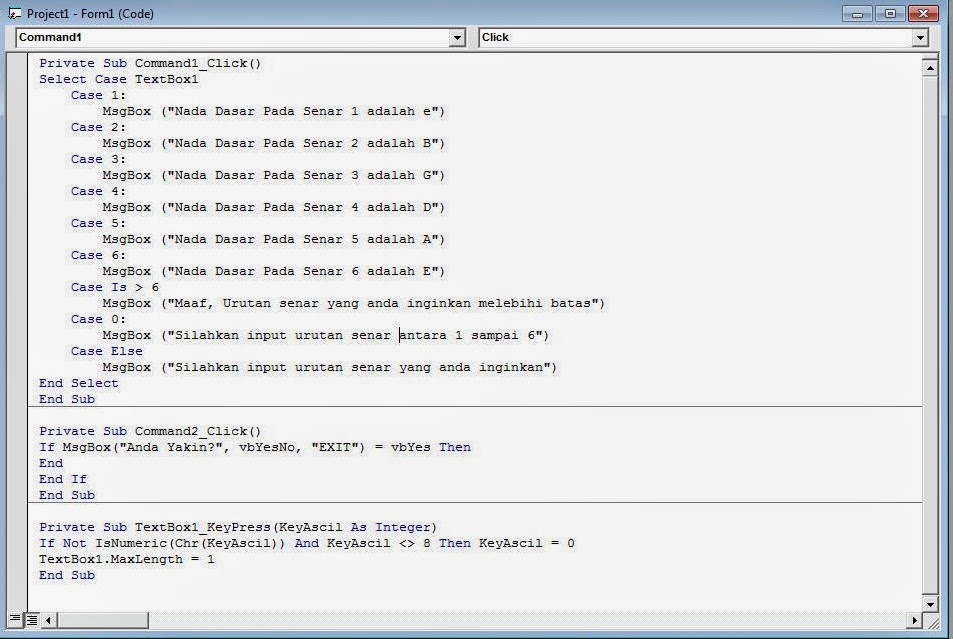Click the 'End Select' line
Screen dimensions: 953x639
tap(78, 383)
